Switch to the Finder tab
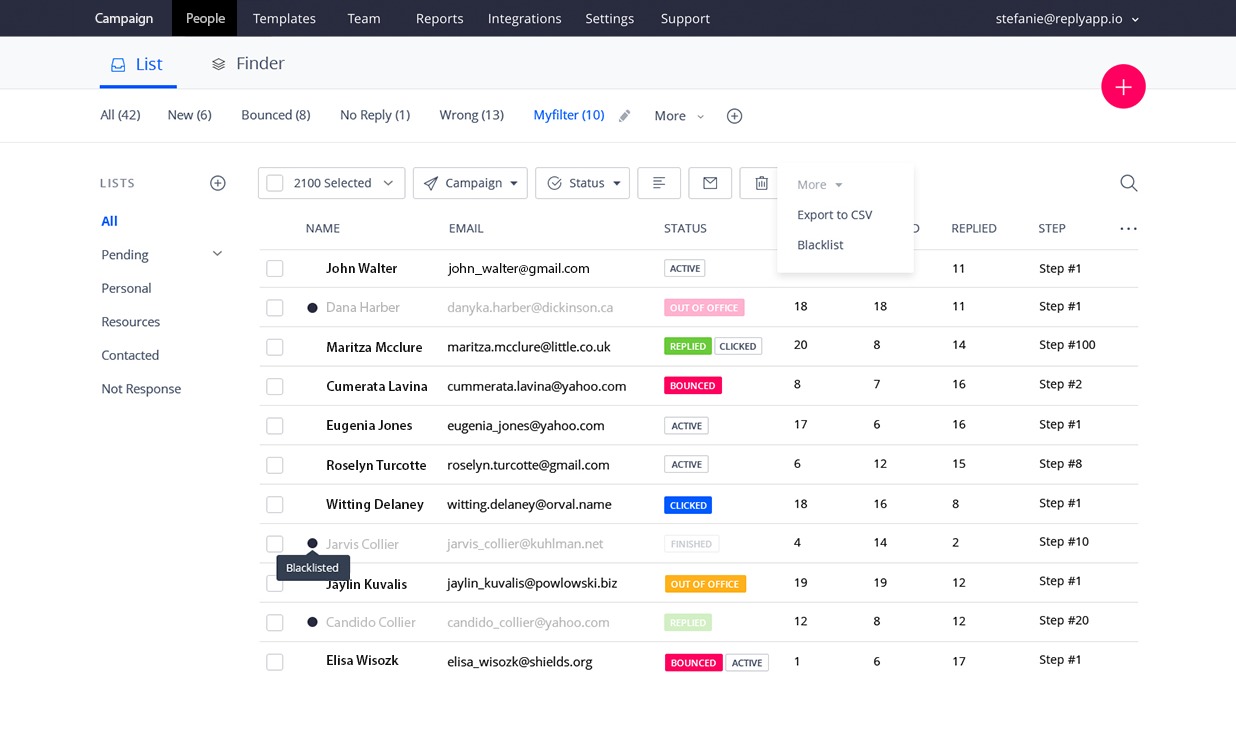Screen dimensions: 1236x743 point(248,64)
